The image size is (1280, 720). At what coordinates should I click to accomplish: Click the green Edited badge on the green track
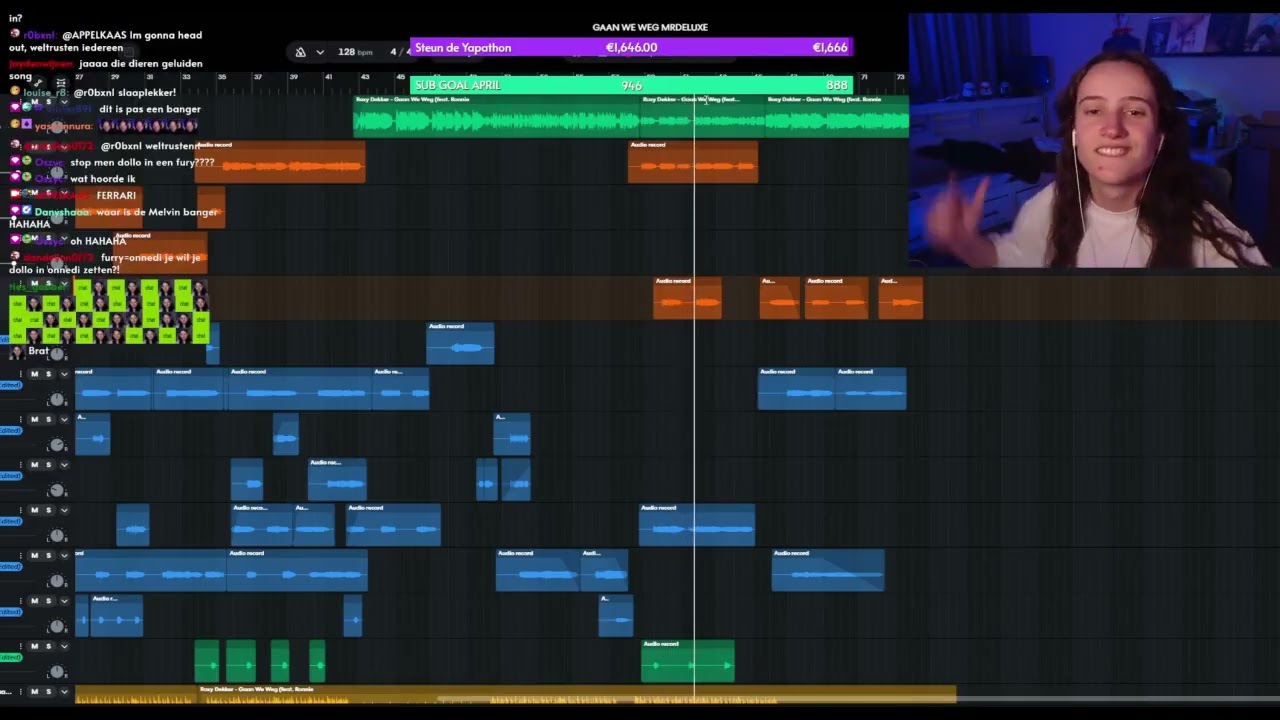tap(11, 657)
